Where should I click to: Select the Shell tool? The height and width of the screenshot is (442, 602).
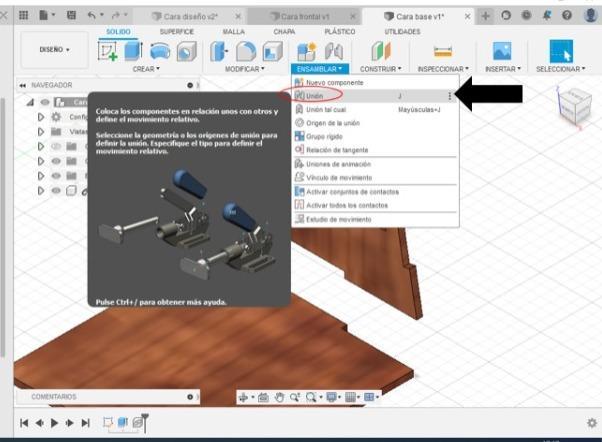point(273,51)
